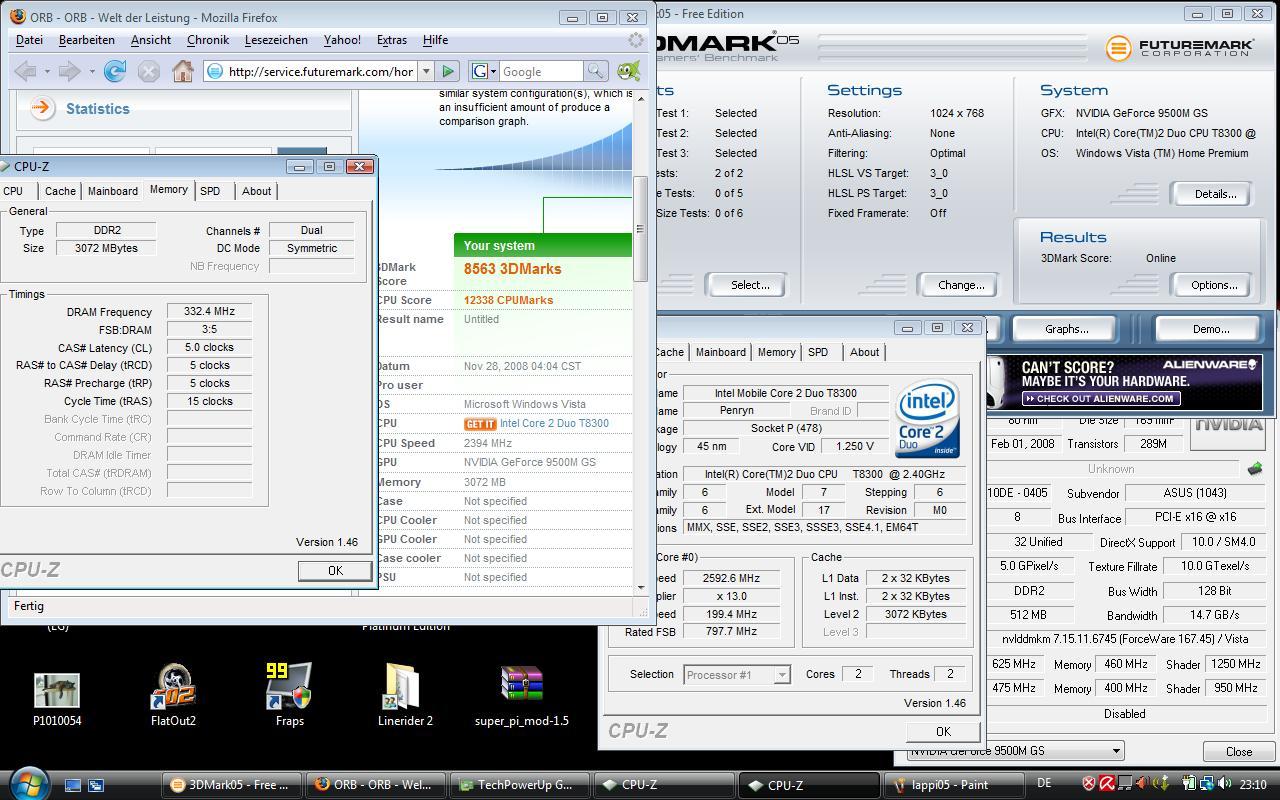Open super_pi_mod-1.5 archive icon
Viewport: 1280px width, 800px height.
pyautogui.click(x=521, y=696)
